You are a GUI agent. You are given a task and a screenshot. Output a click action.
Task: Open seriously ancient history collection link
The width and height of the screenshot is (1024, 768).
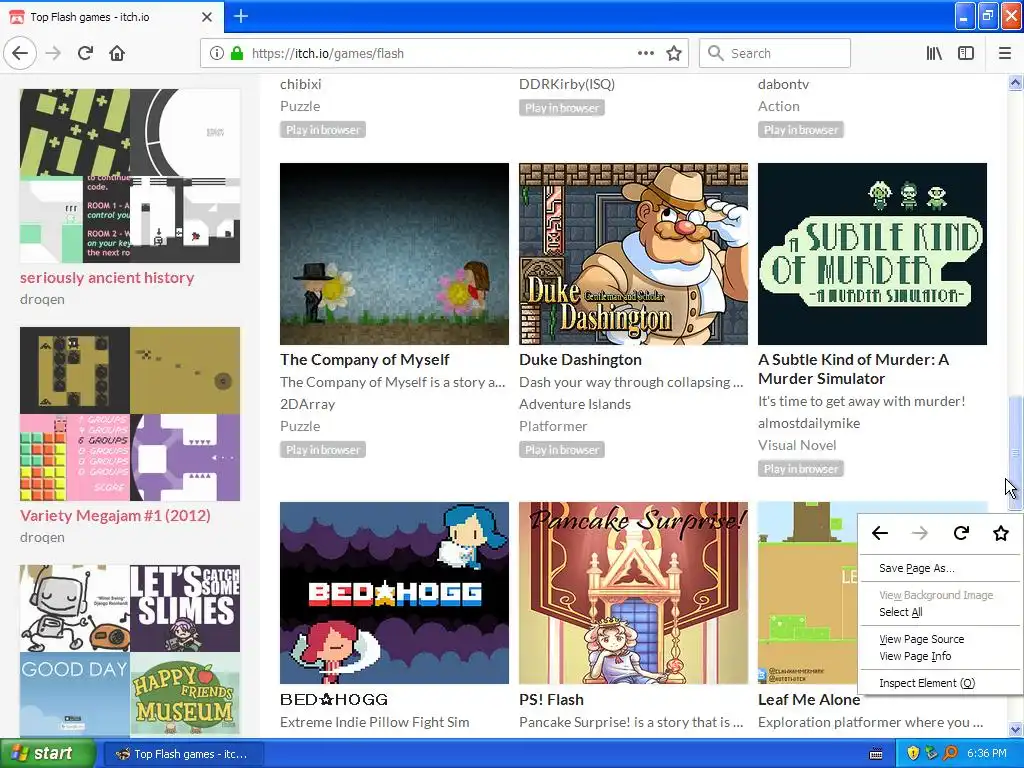[107, 278]
